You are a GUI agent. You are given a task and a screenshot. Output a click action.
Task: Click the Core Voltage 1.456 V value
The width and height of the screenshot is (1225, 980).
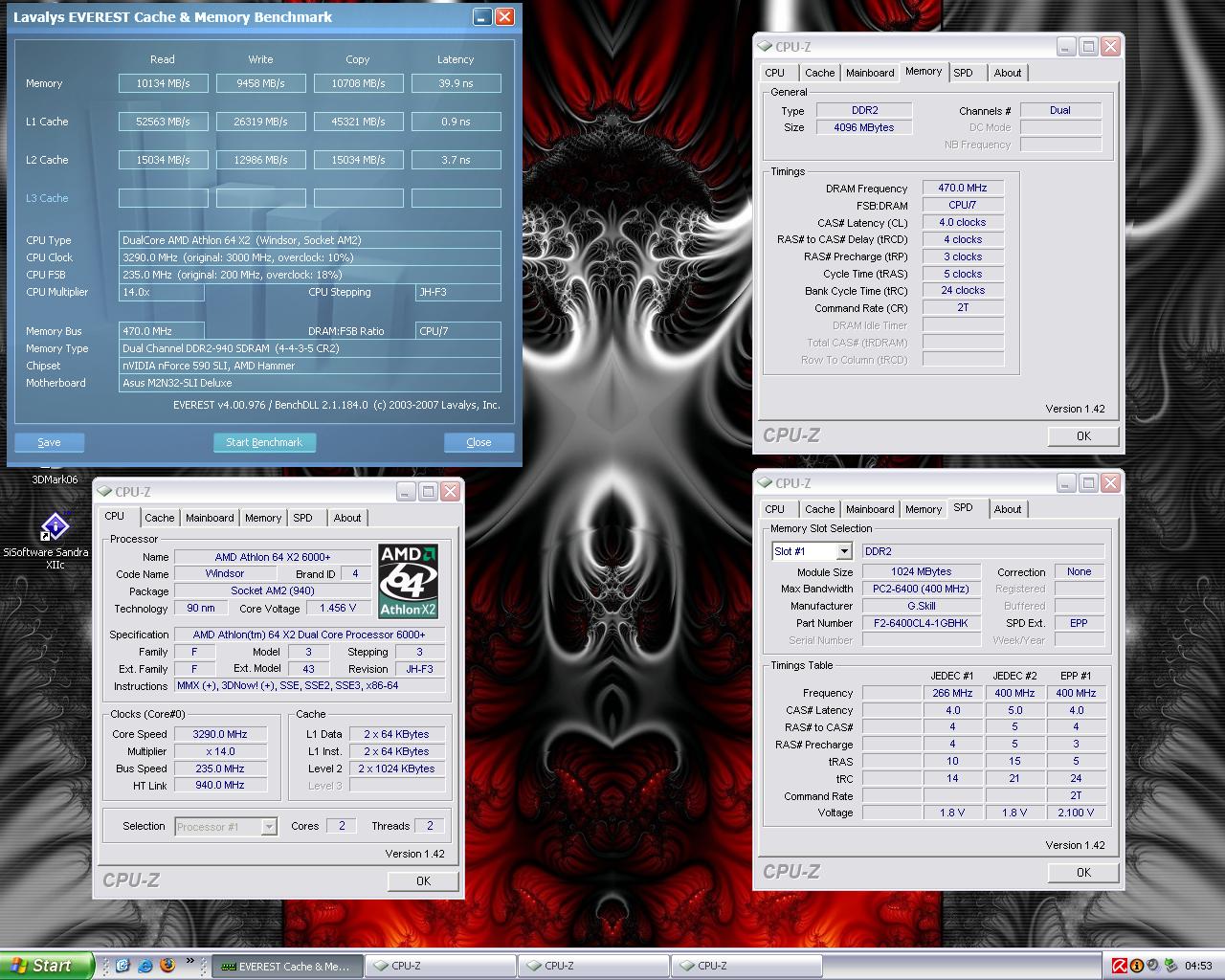(x=338, y=608)
